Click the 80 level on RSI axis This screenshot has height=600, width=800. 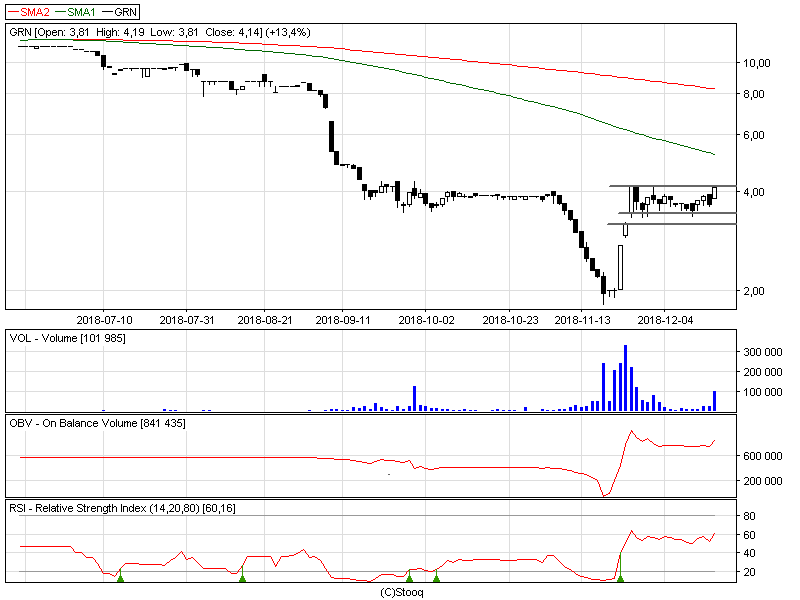[749, 516]
